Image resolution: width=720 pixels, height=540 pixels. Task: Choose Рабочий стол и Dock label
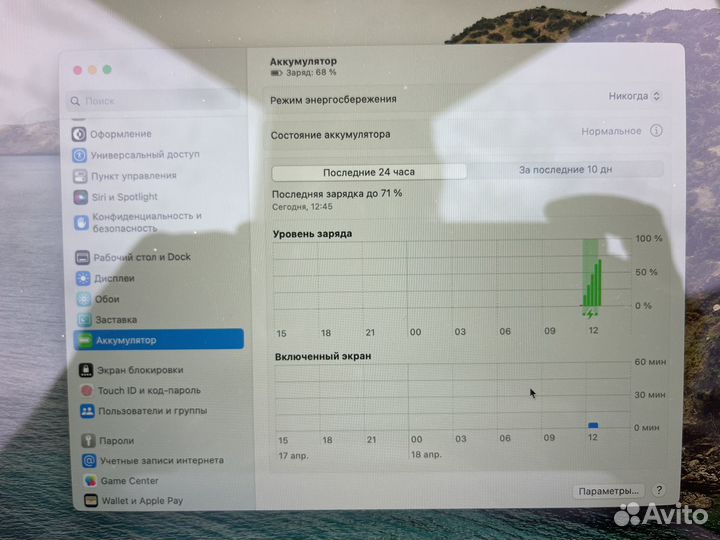(x=142, y=257)
